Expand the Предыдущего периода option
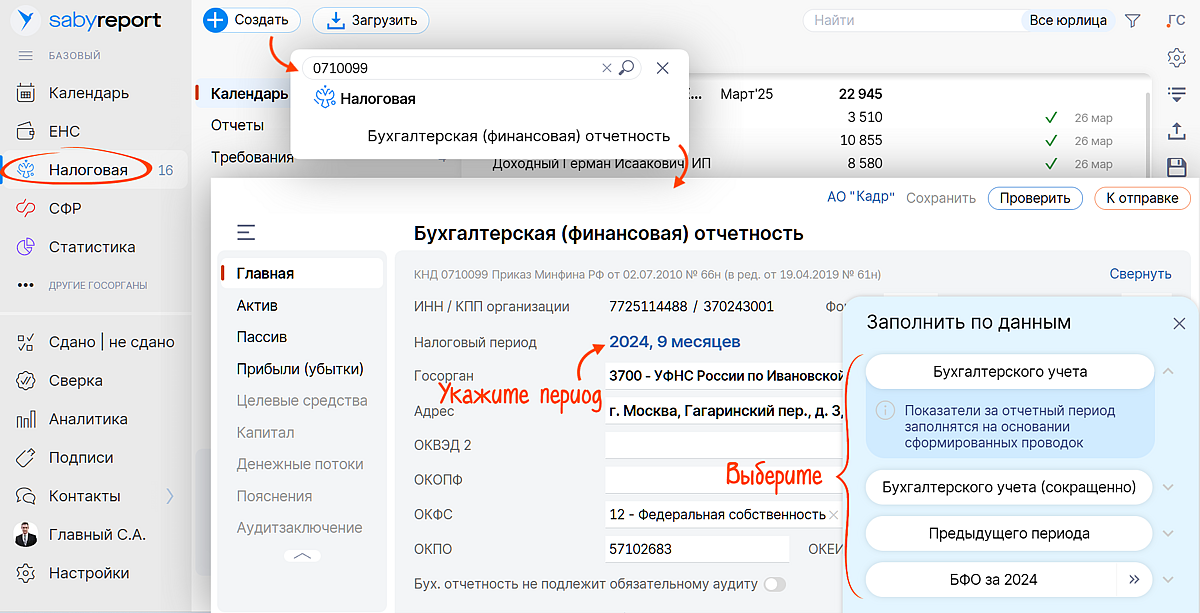The width and height of the screenshot is (1200, 613). click(x=1167, y=533)
